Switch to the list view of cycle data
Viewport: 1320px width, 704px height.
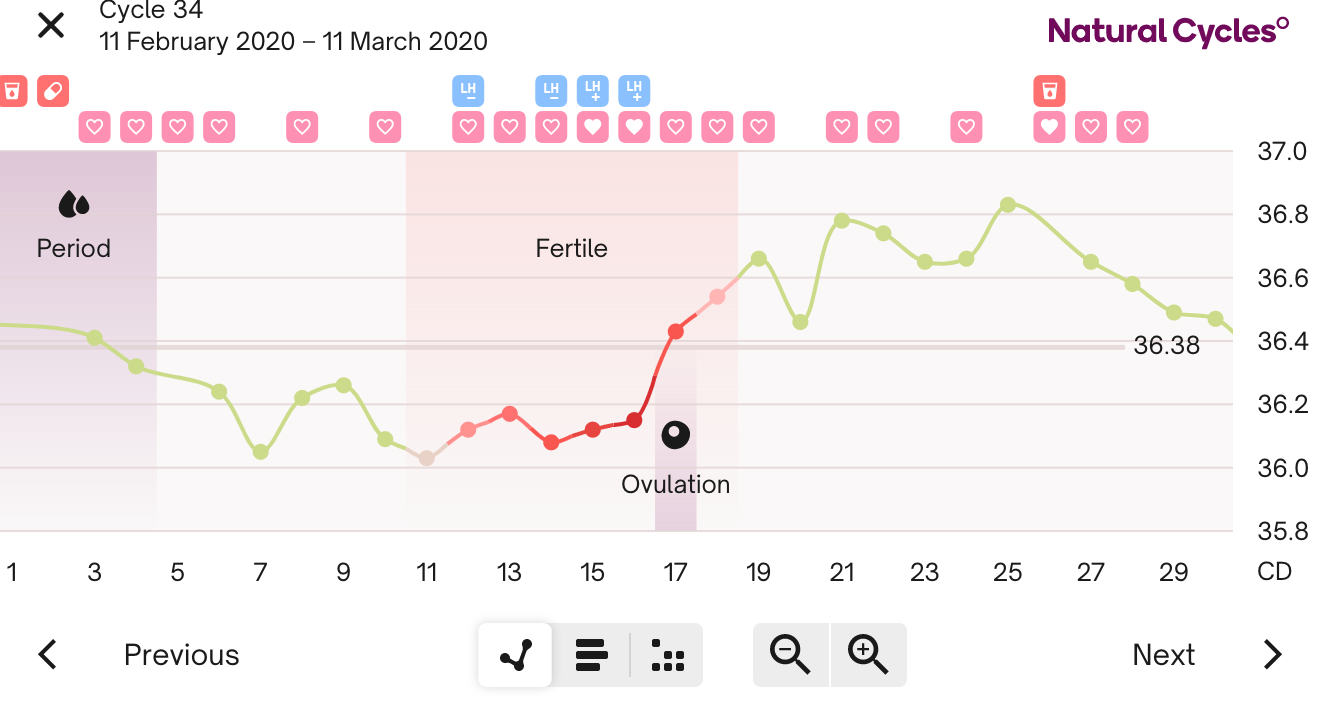592,655
